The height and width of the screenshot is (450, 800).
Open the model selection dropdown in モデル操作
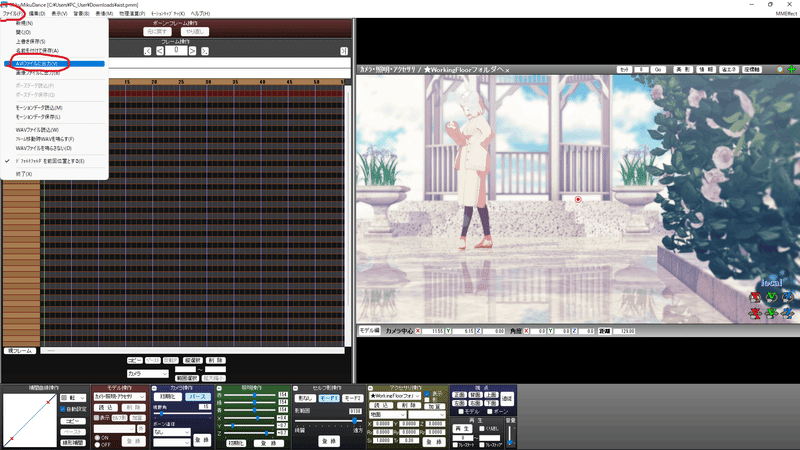tap(119, 397)
